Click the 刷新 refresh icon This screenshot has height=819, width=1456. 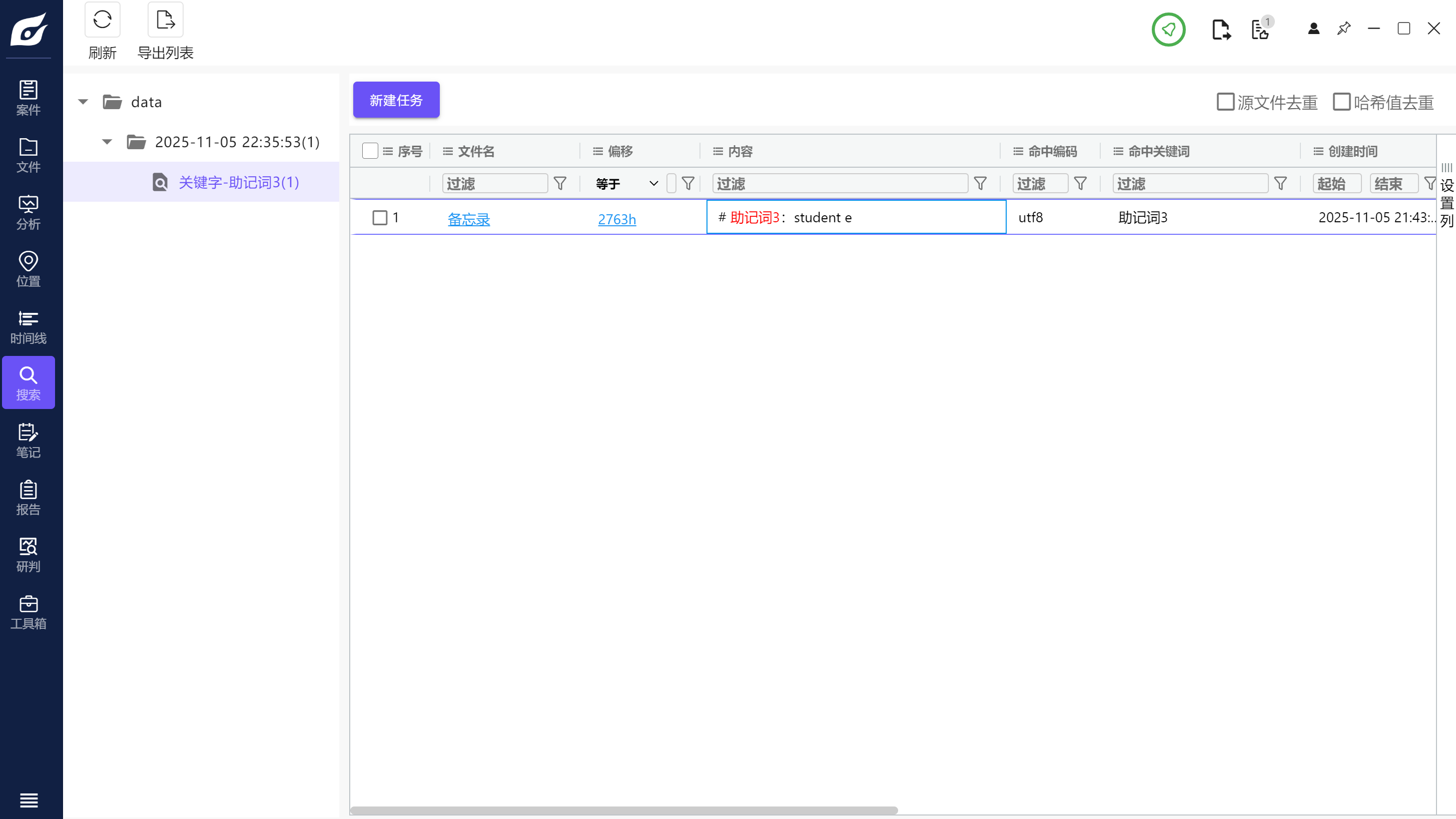102,21
